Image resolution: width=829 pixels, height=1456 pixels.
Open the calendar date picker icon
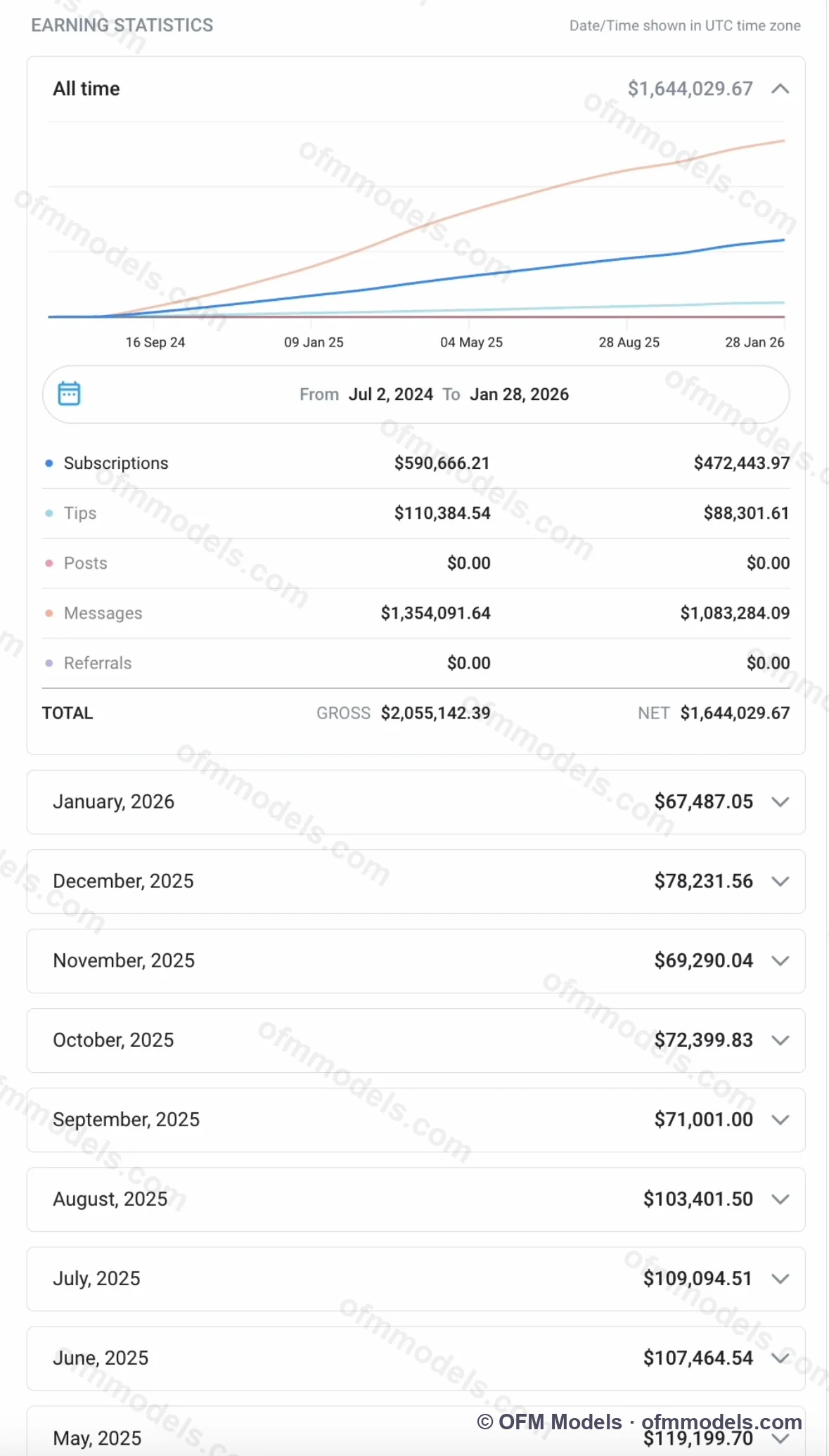pos(69,394)
